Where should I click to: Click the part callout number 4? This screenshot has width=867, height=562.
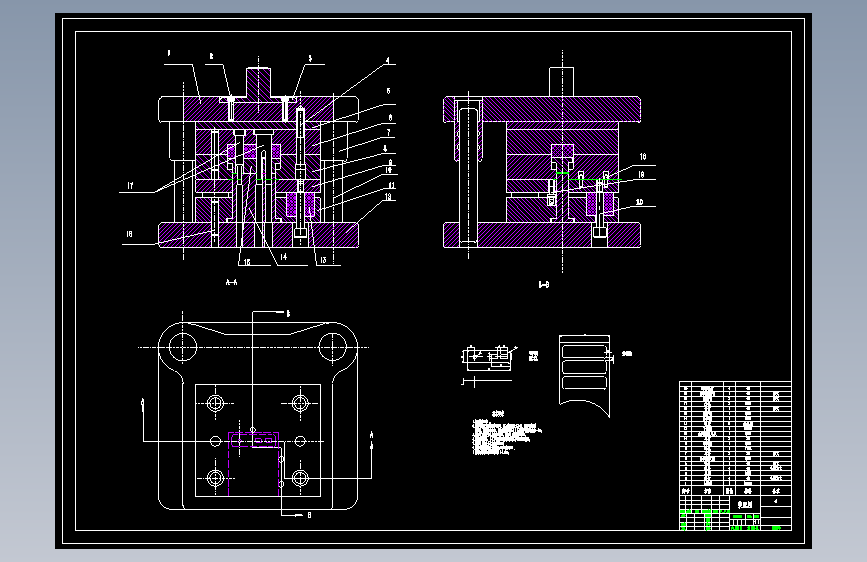pyautogui.click(x=388, y=60)
